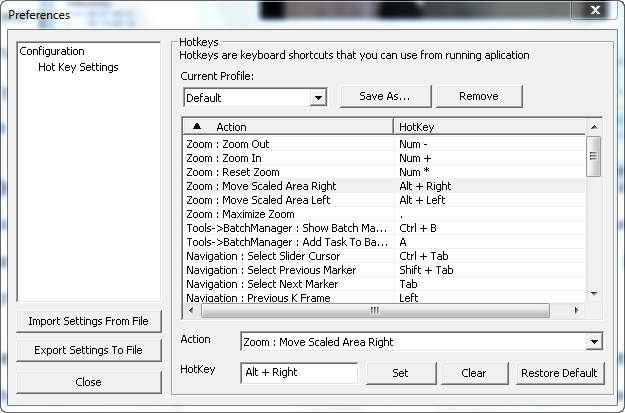Viewport: 625px width, 413px height.
Task: Select Navigation : Select Previous Marker row
Action: click(385, 270)
